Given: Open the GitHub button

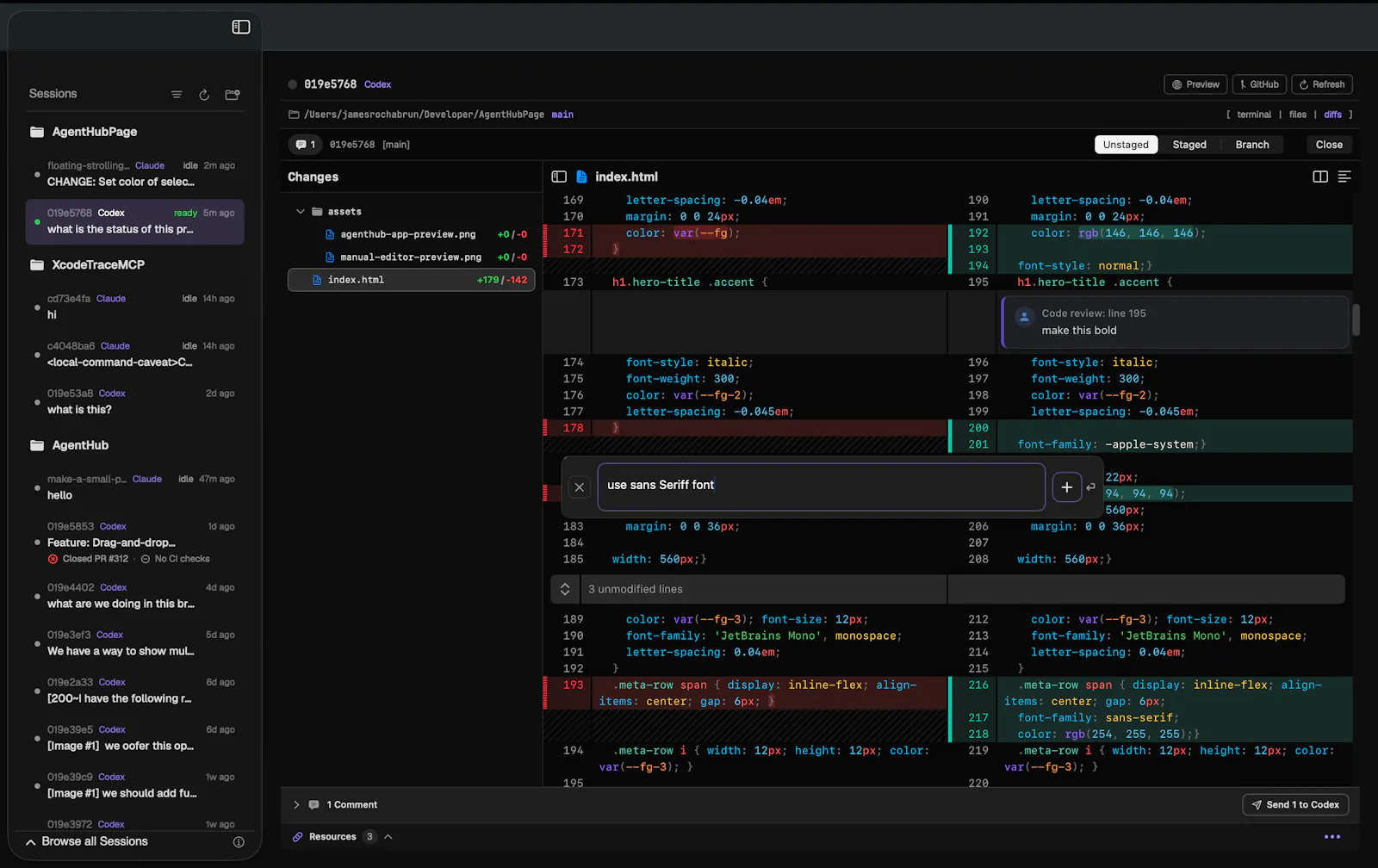Looking at the screenshot, I should (1260, 84).
